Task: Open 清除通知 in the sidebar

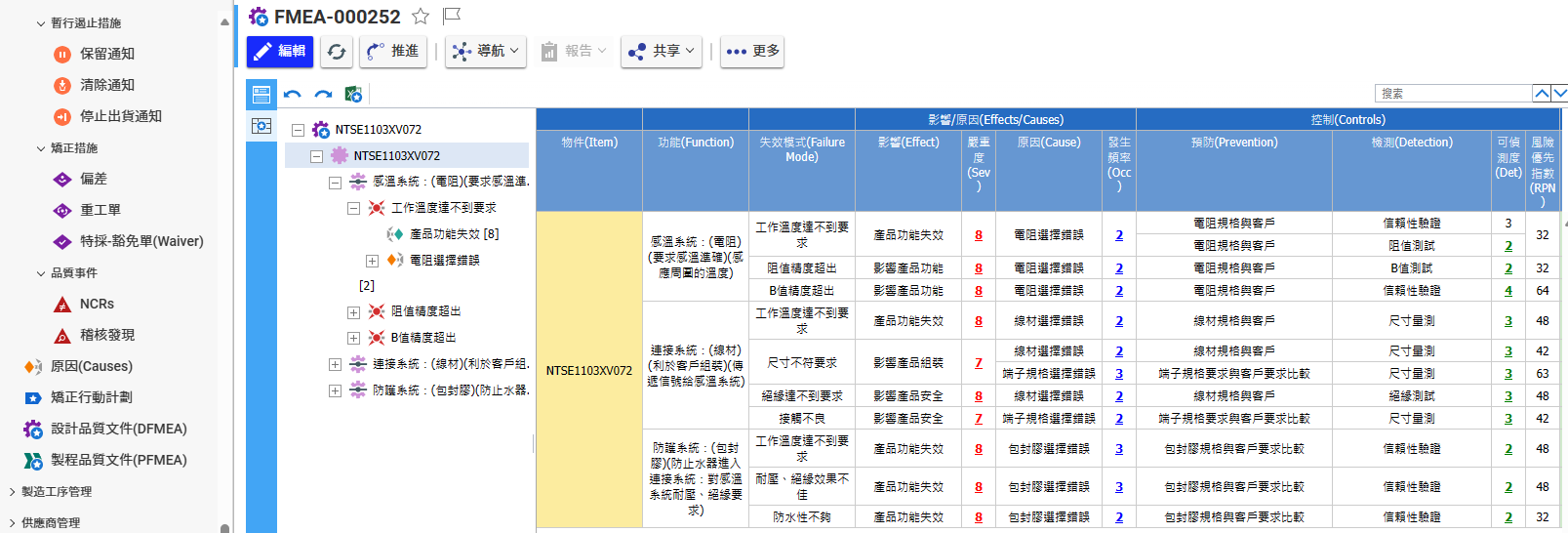Action: pyautogui.click(x=107, y=85)
